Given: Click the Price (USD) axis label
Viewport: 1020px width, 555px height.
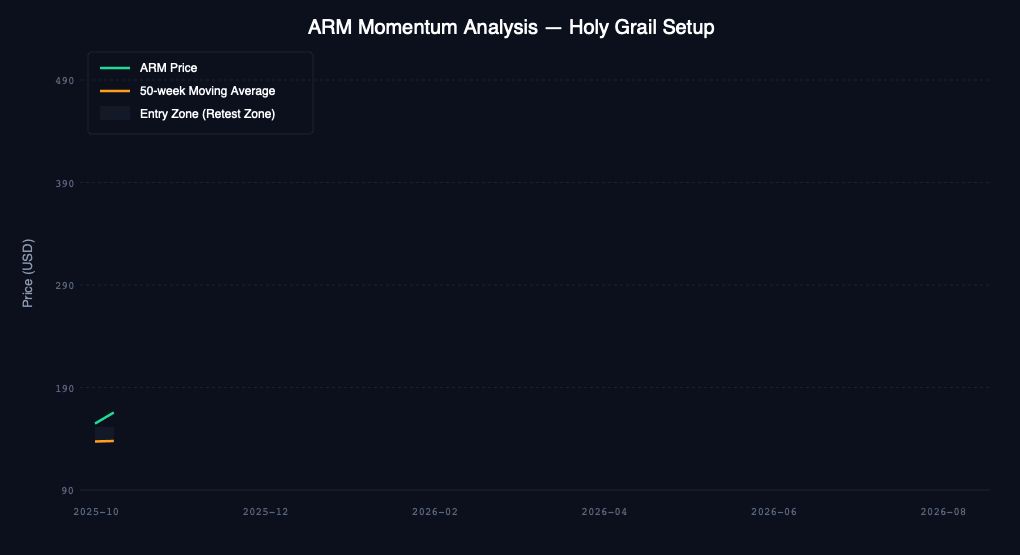Looking at the screenshot, I should click(x=27, y=273).
